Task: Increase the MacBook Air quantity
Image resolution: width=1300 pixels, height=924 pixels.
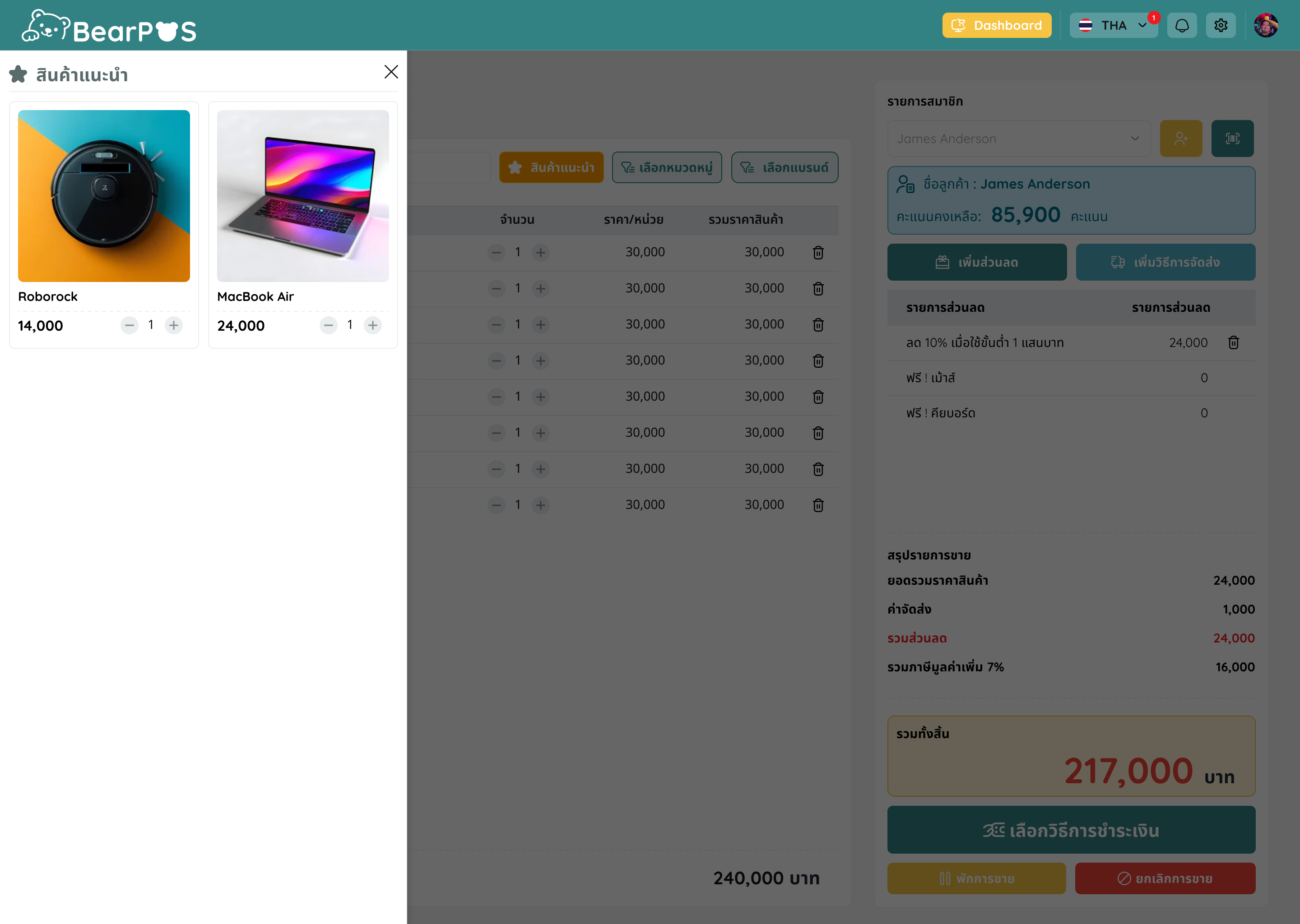Action: click(373, 325)
